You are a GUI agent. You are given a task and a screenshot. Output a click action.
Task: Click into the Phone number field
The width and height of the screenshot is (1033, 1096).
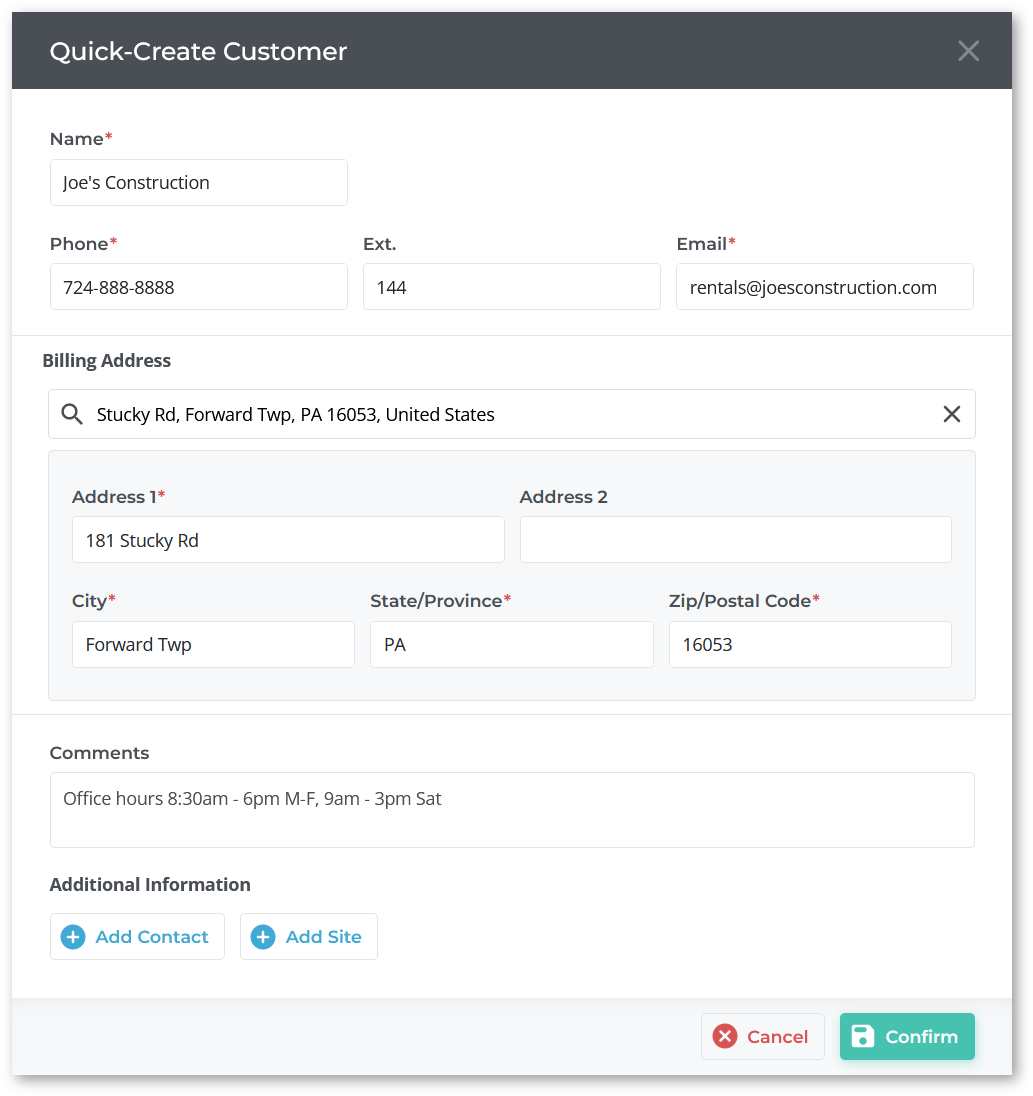click(x=198, y=287)
